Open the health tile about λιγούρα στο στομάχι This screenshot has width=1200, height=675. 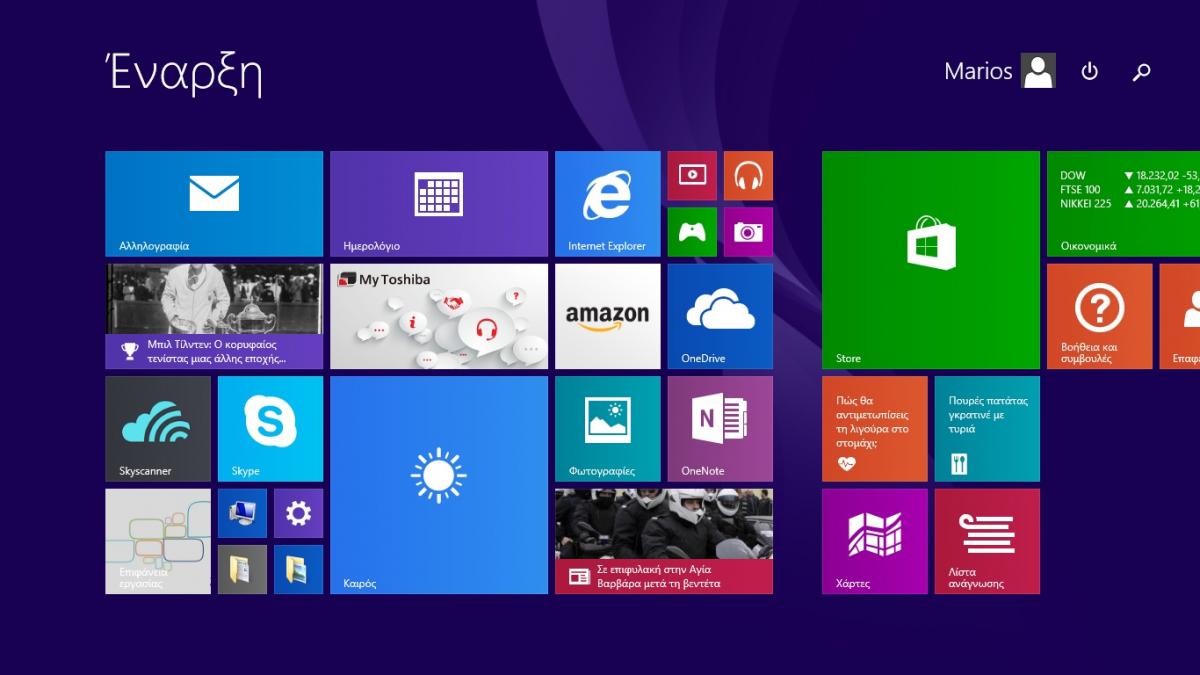coord(875,429)
